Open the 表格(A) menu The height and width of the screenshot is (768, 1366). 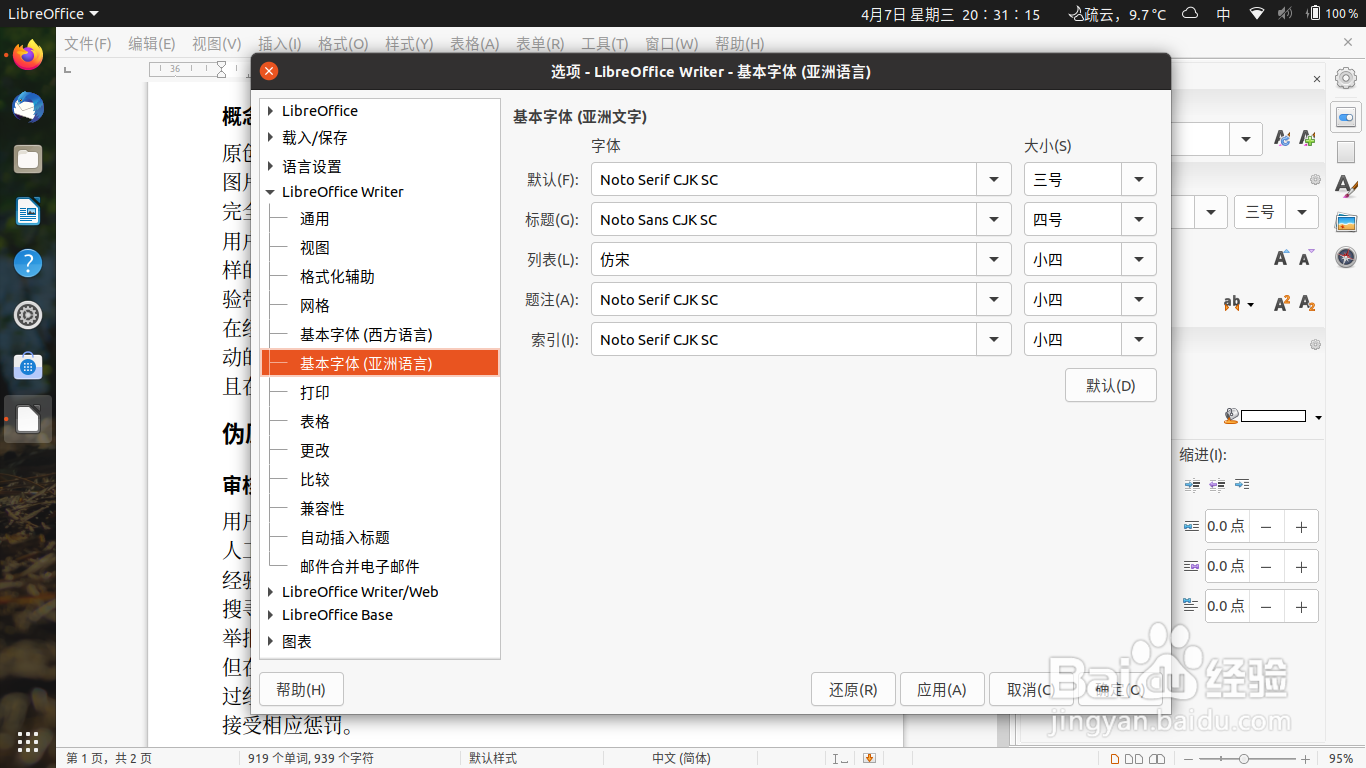[x=474, y=44]
